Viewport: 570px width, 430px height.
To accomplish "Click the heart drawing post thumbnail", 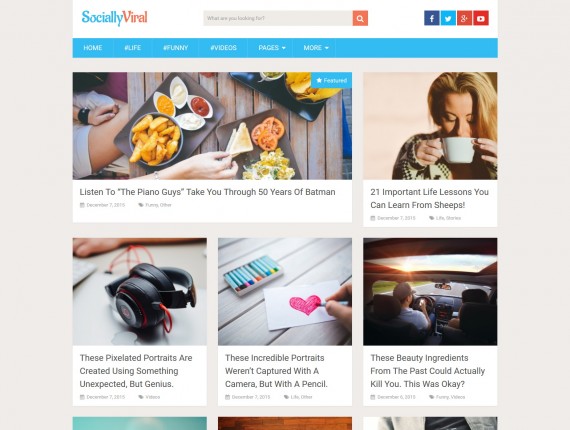I will [x=285, y=292].
